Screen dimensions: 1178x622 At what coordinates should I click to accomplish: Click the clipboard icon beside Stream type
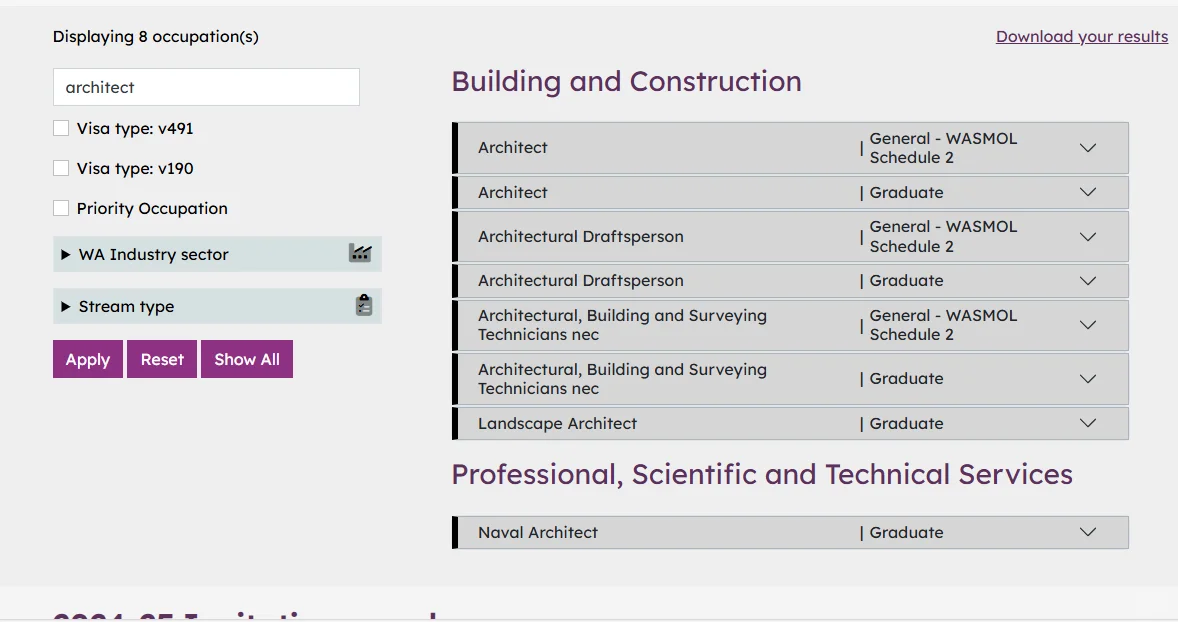(x=364, y=305)
